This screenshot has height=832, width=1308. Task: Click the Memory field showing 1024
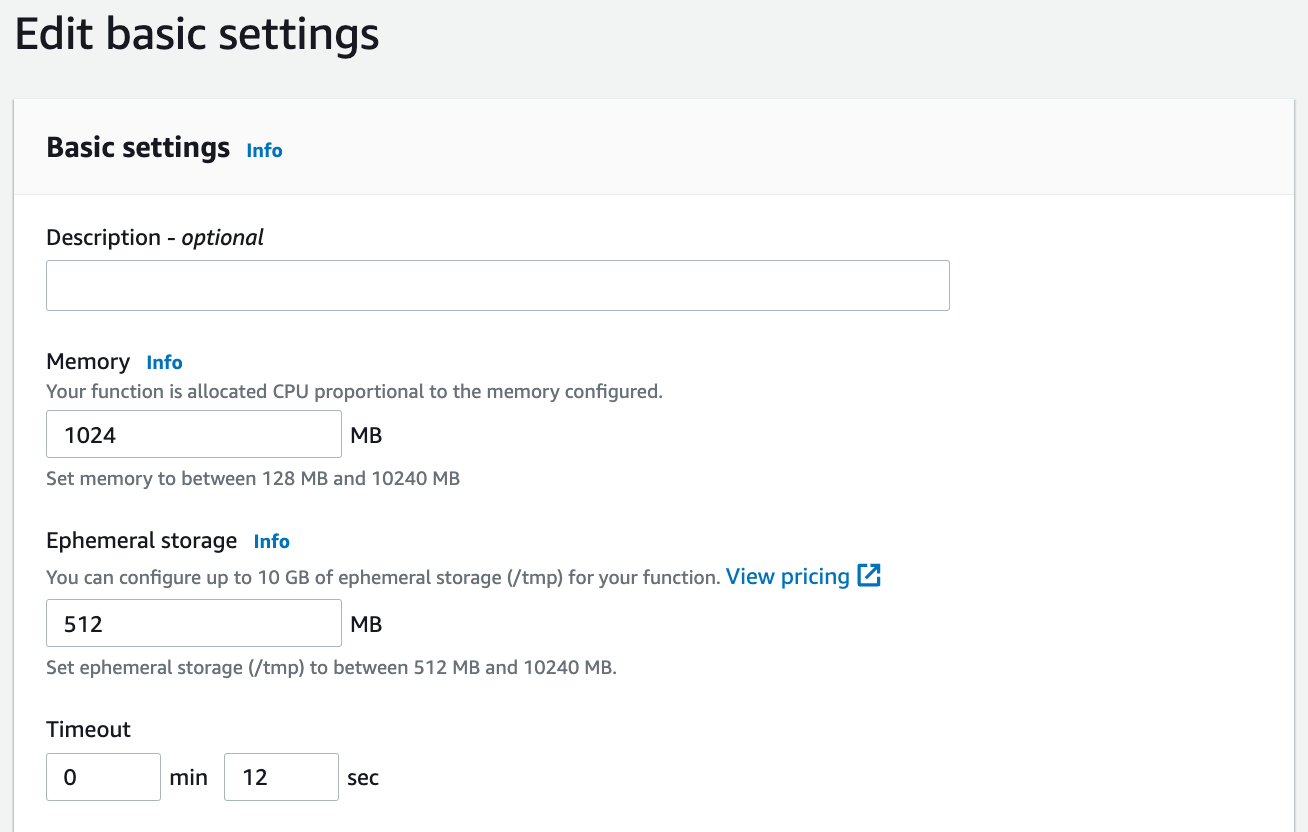pyautogui.click(x=194, y=435)
